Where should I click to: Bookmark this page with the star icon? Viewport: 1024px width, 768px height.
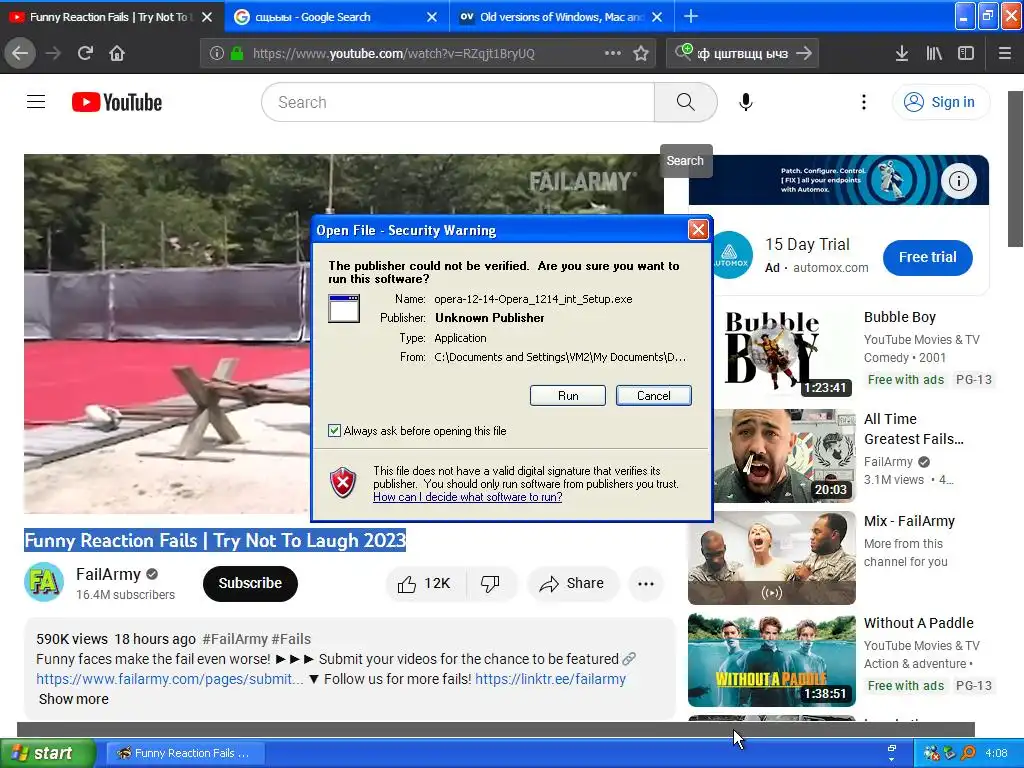(641, 54)
